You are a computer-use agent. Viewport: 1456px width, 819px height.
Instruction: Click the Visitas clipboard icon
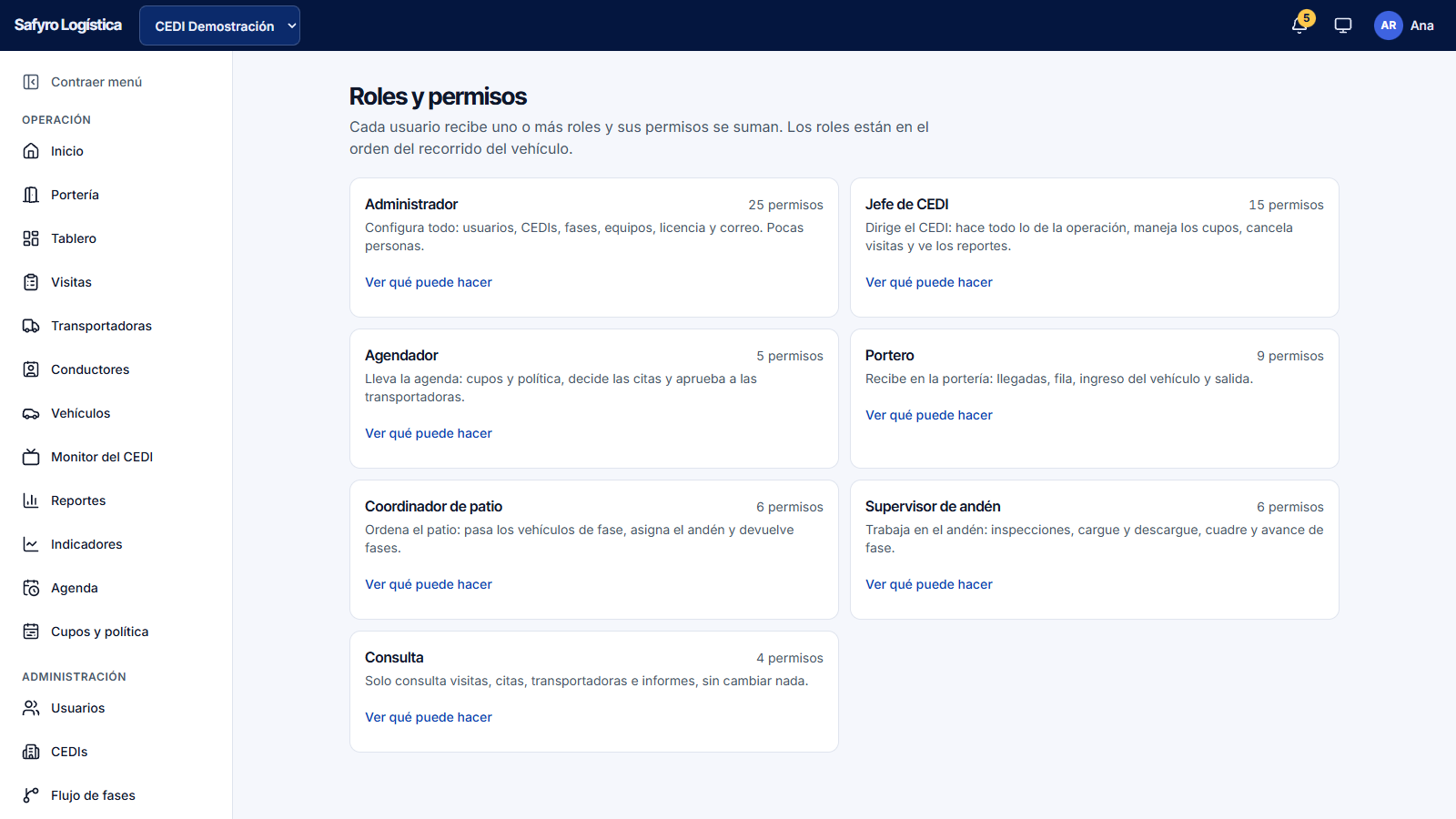point(31,282)
